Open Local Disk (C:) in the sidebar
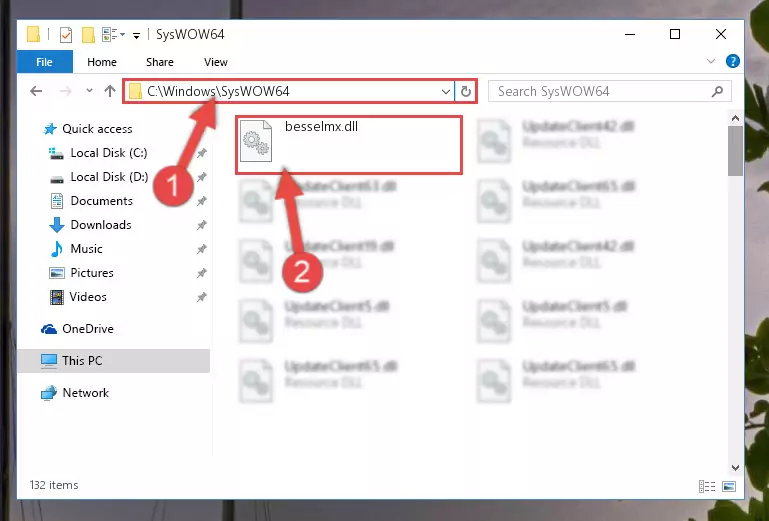Viewport: 769px width, 521px height. click(98, 153)
